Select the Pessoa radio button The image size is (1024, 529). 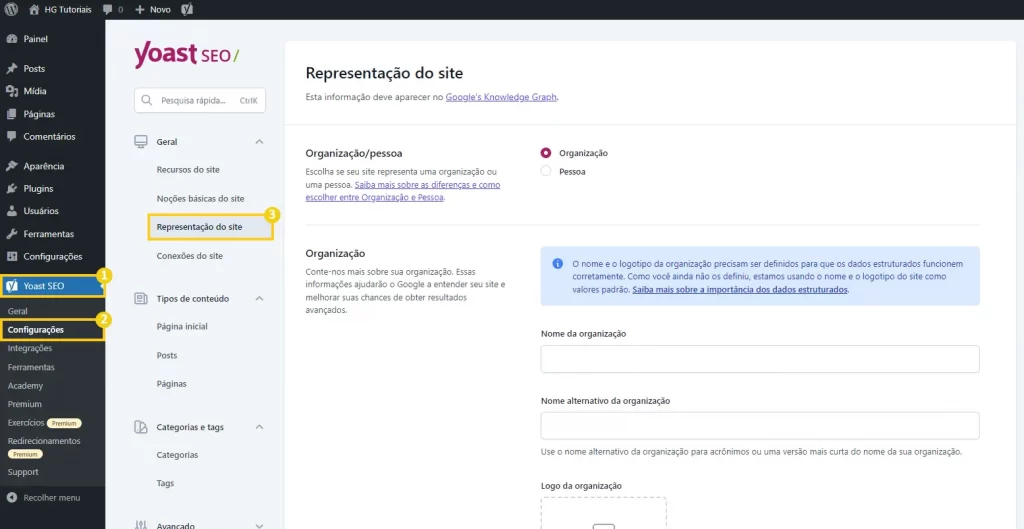546,172
